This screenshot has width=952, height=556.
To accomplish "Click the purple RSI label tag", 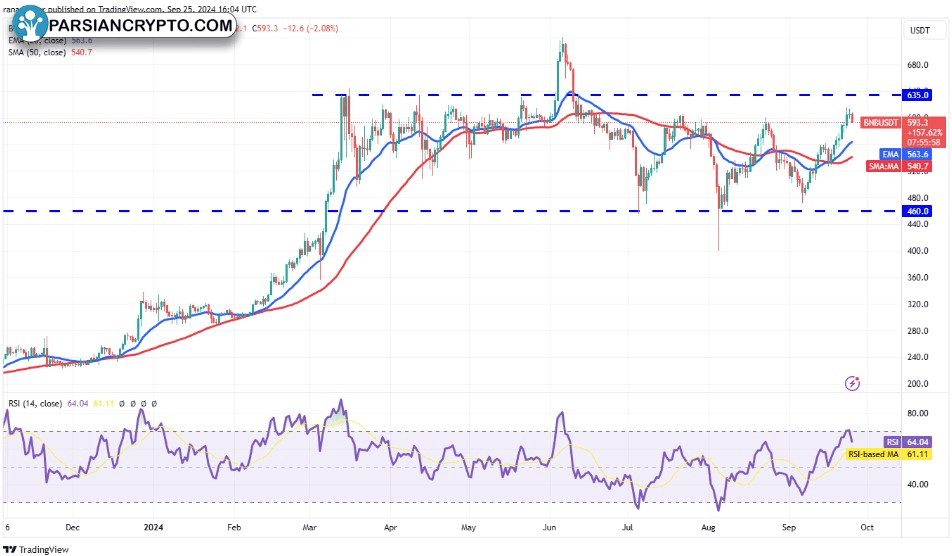I will pyautogui.click(x=892, y=441).
